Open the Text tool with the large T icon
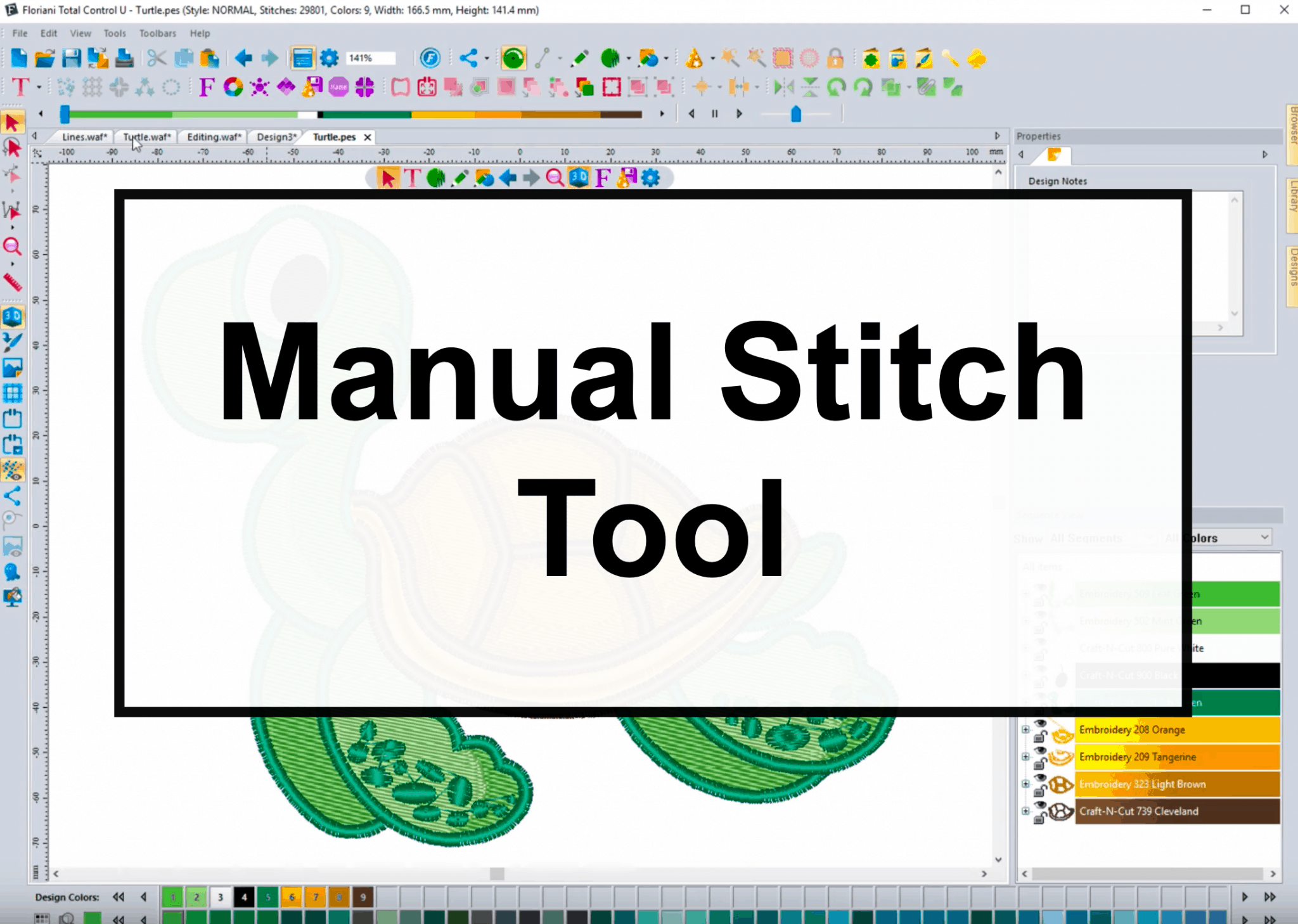Screen dimensions: 1298x924 click(21, 88)
